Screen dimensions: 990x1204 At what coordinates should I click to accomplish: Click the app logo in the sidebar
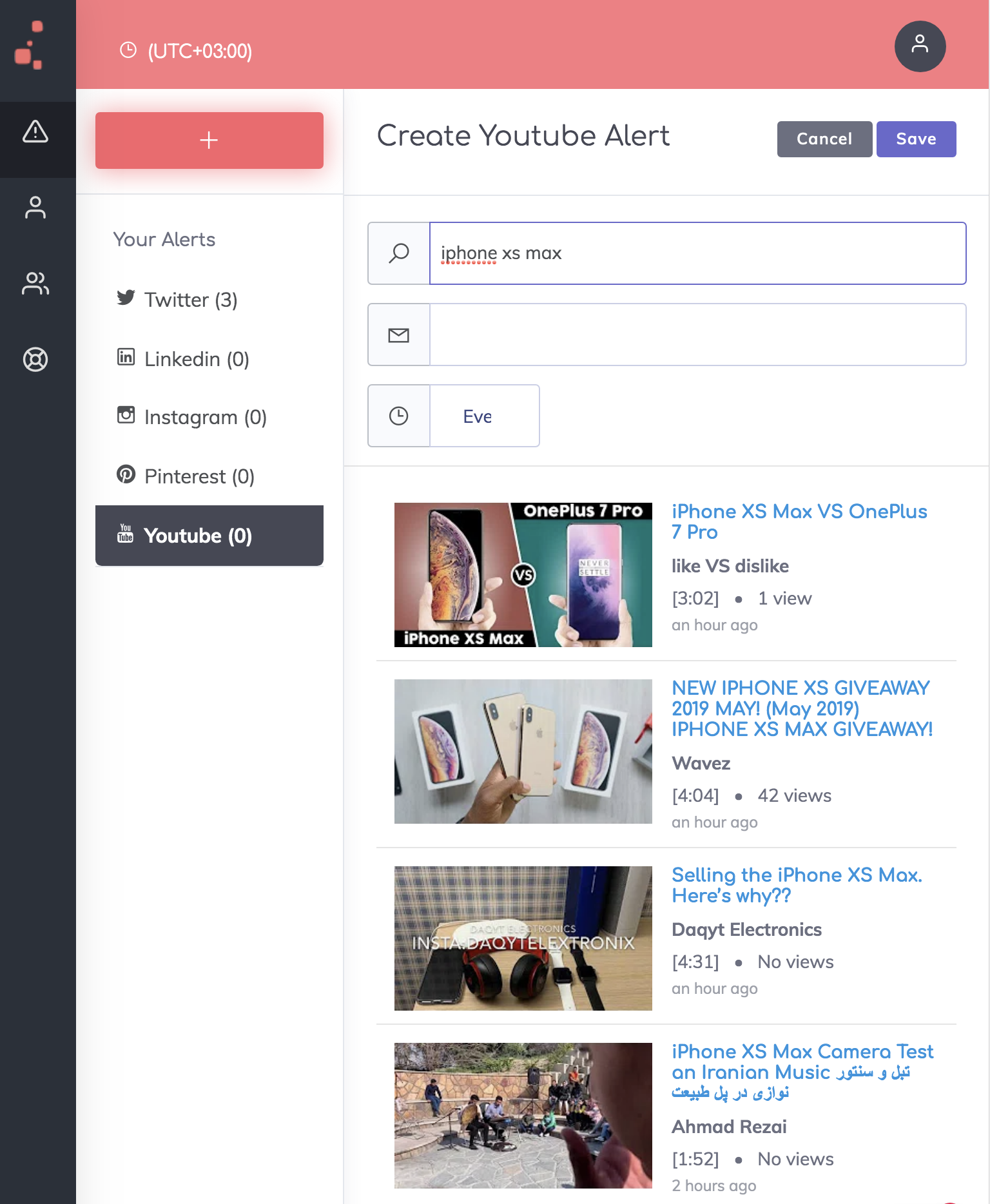point(29,45)
